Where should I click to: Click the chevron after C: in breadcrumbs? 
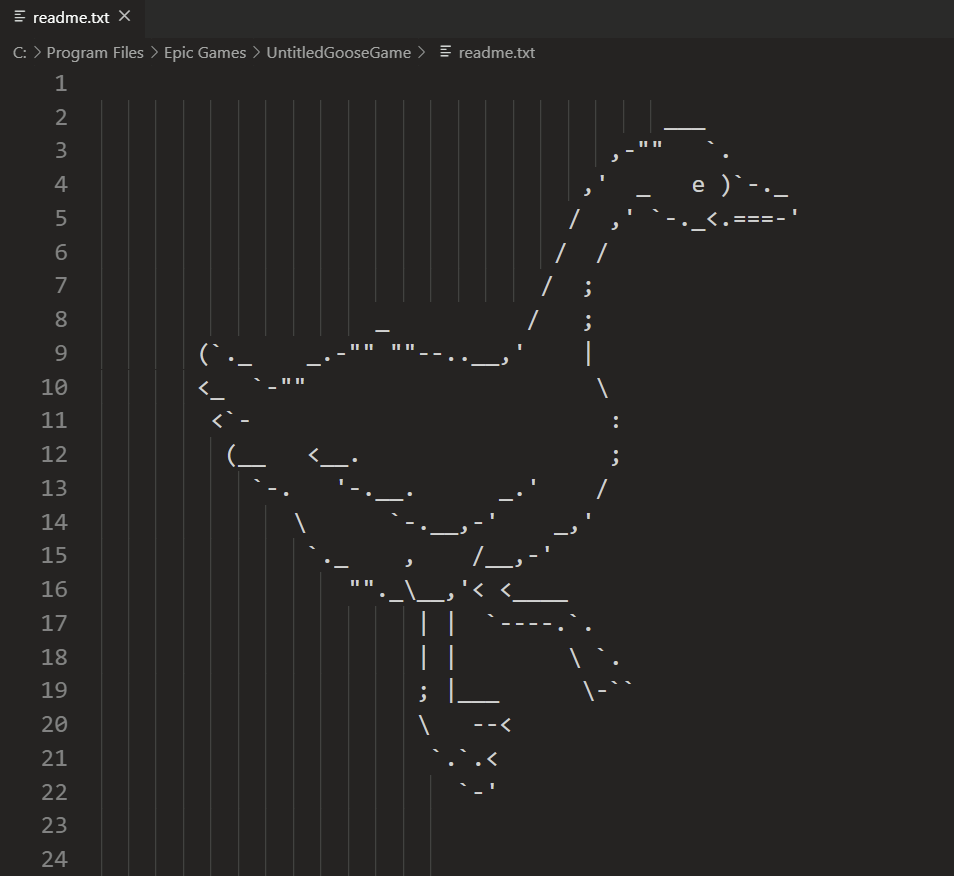(37, 53)
